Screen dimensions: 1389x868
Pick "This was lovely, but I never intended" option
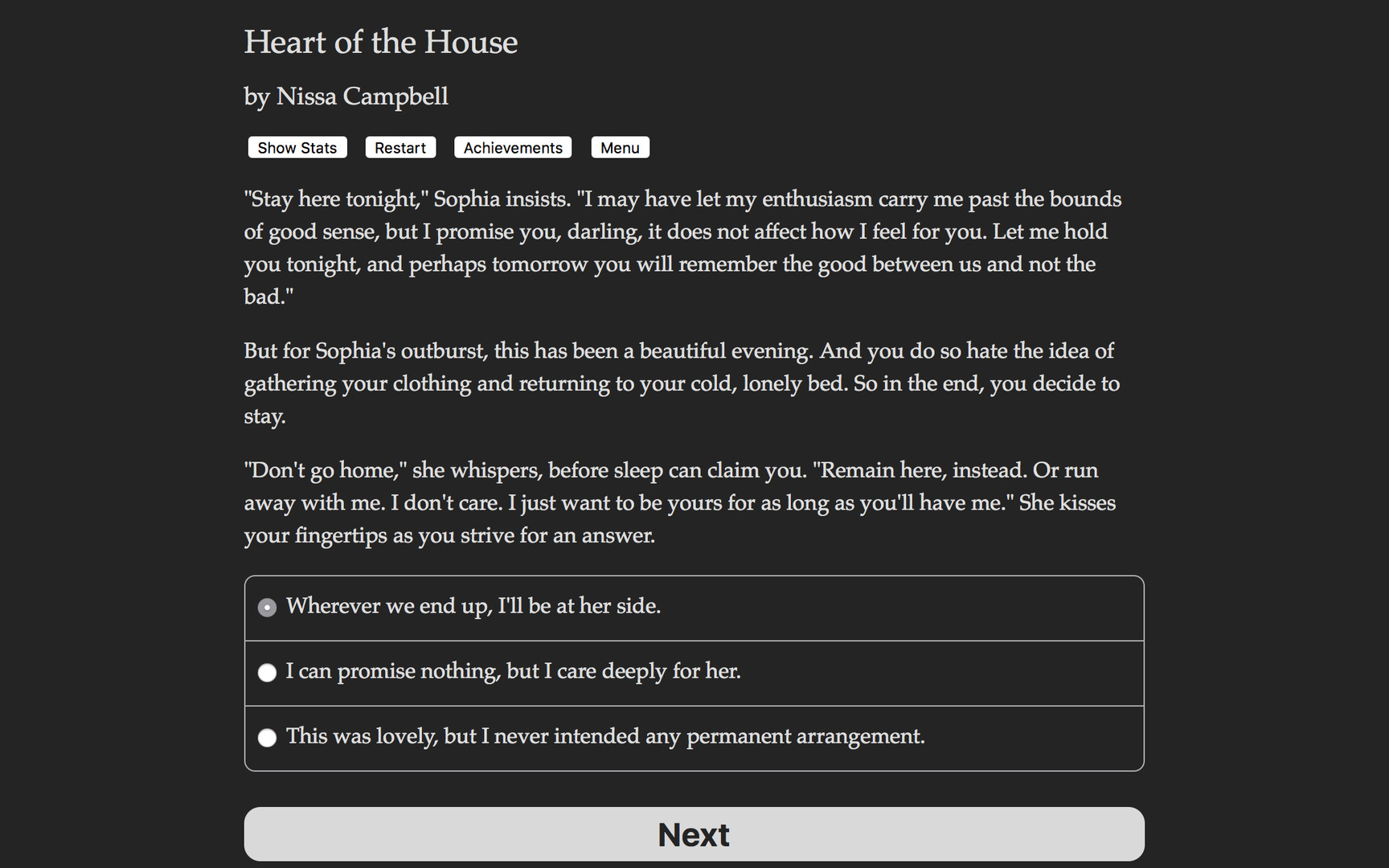[605, 736]
